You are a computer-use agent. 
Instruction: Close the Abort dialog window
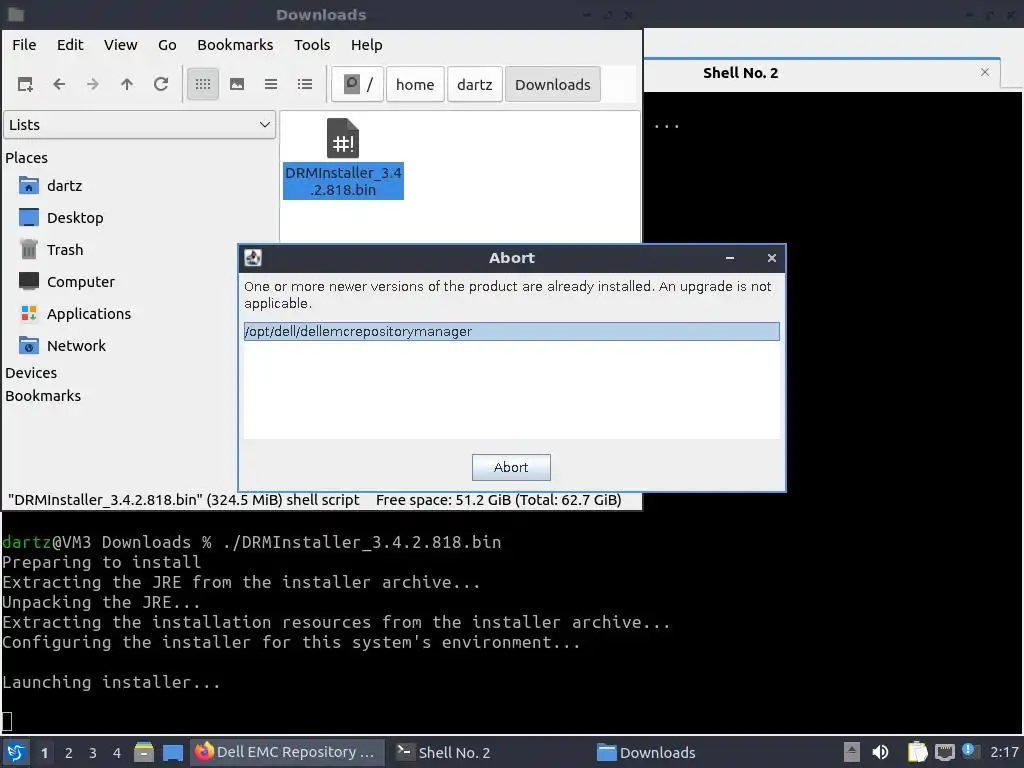[772, 258]
